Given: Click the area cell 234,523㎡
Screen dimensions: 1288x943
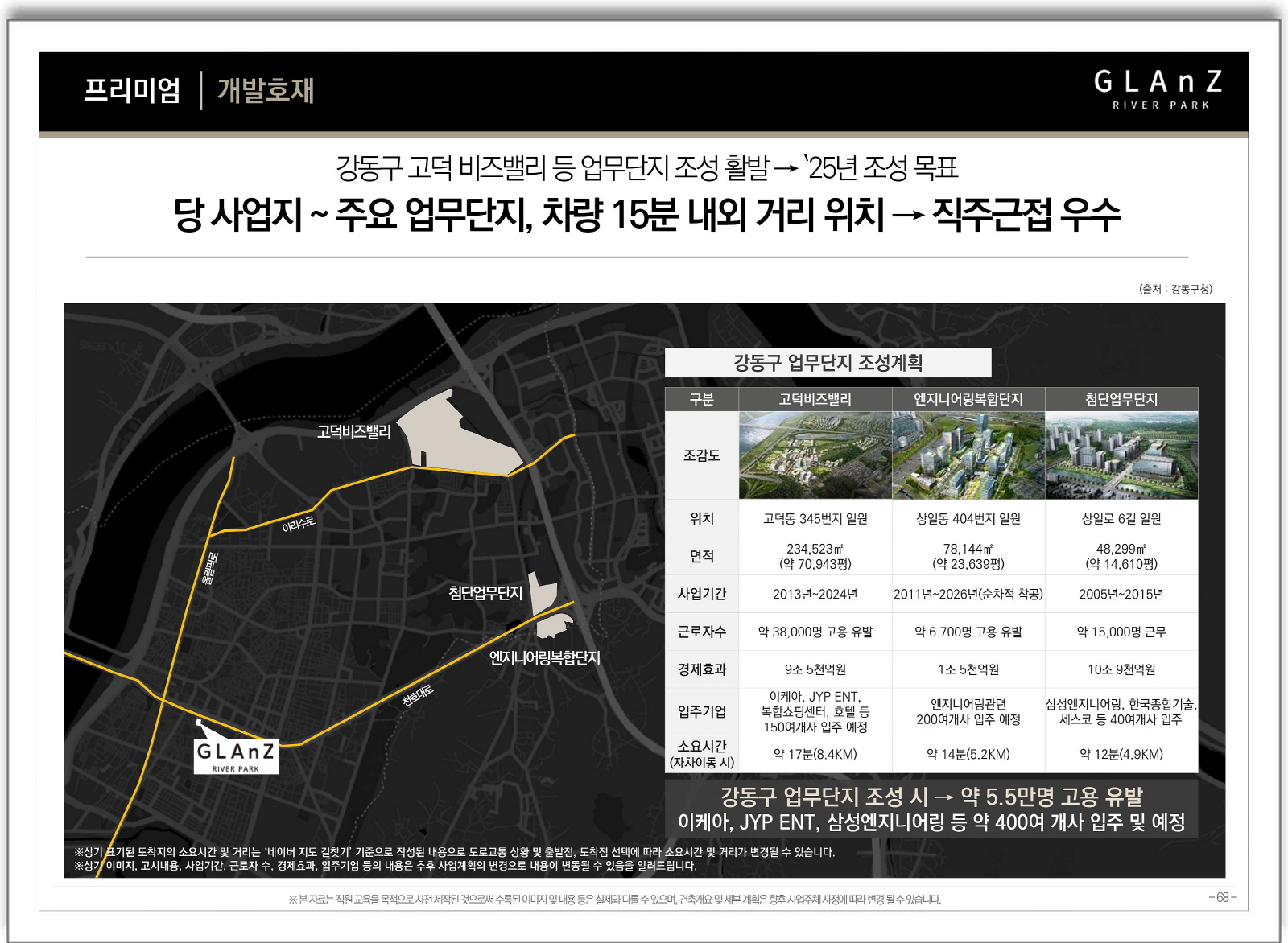Looking at the screenshot, I should point(815,556).
